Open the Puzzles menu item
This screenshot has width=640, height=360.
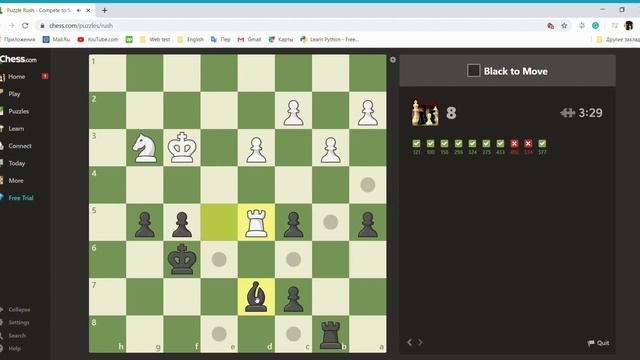pyautogui.click(x=18, y=111)
